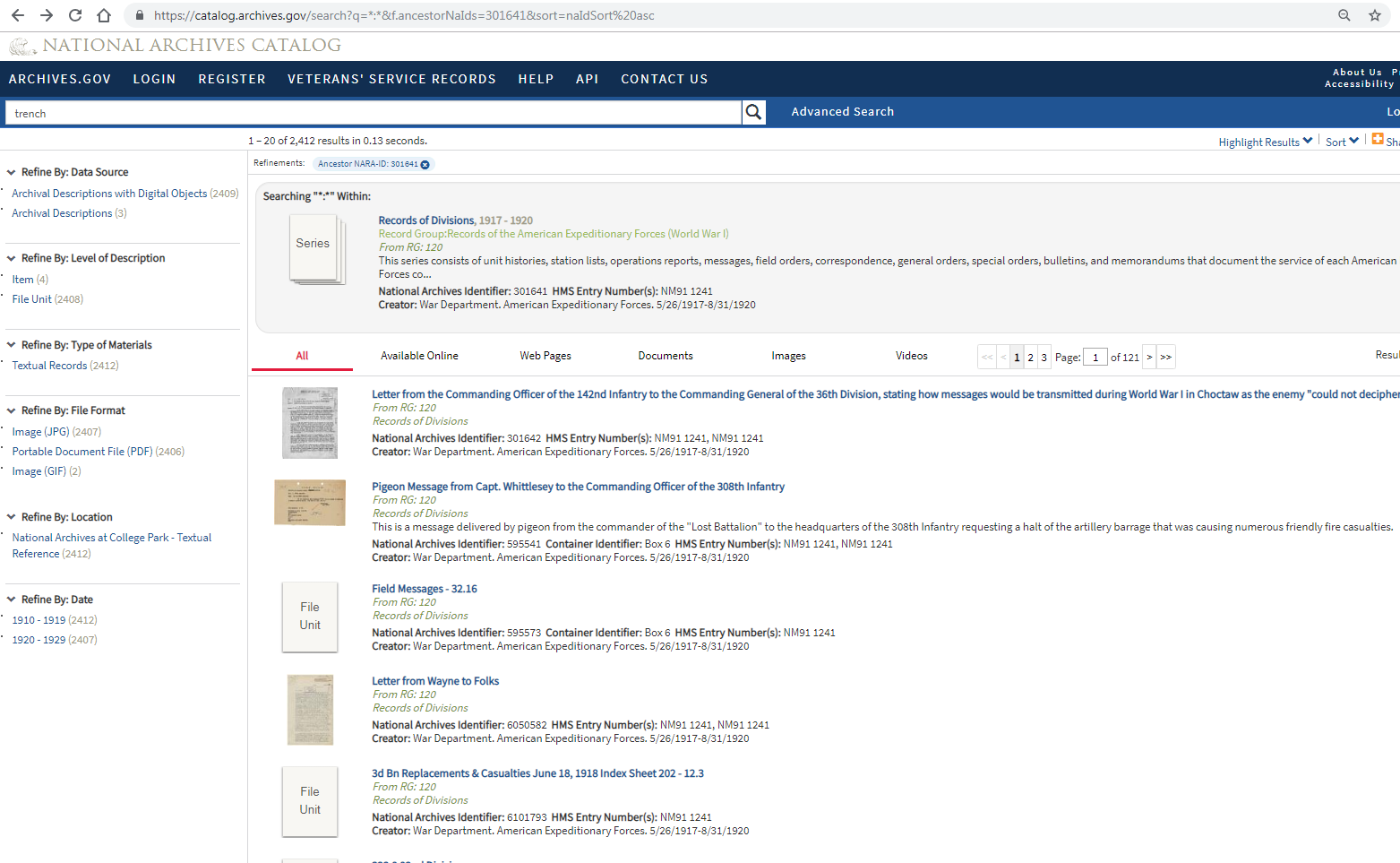
Task: Open ARCHIVES.GOV in the navigation bar
Action: tap(60, 79)
